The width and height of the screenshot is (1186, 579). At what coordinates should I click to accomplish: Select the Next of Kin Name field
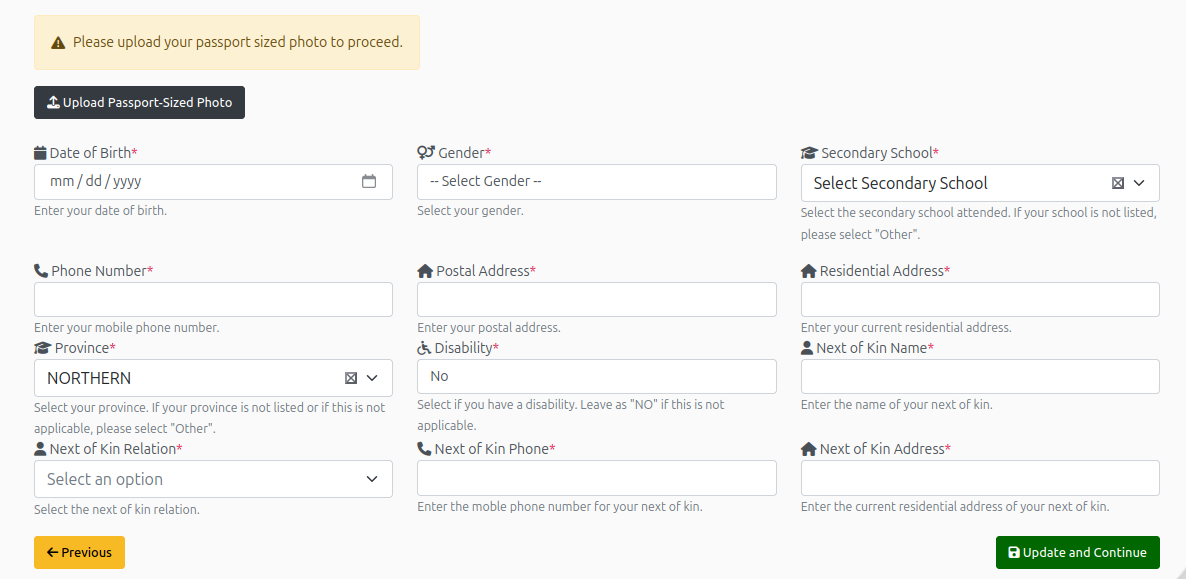click(980, 377)
